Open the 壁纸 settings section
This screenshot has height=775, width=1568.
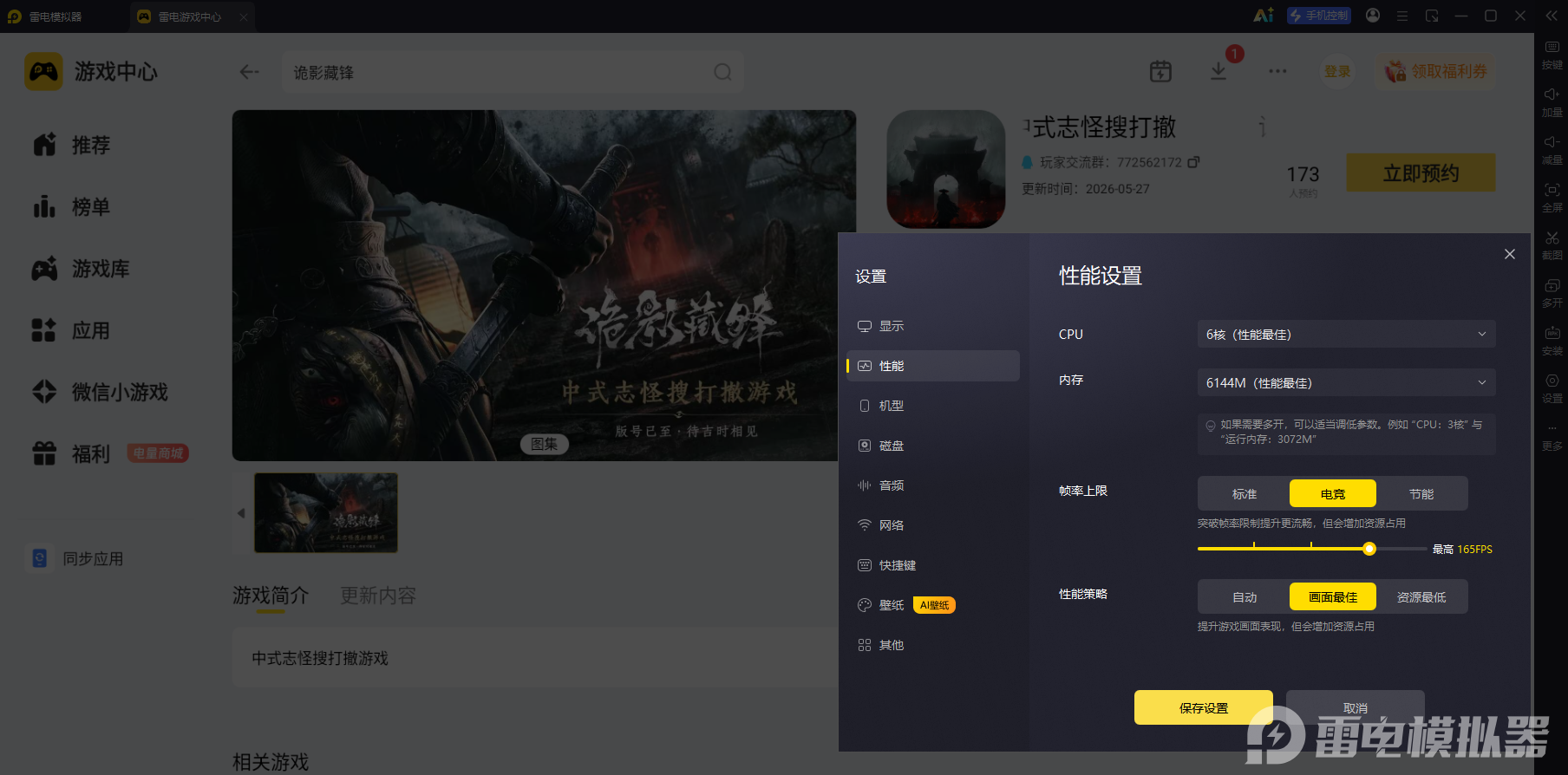coord(933,605)
